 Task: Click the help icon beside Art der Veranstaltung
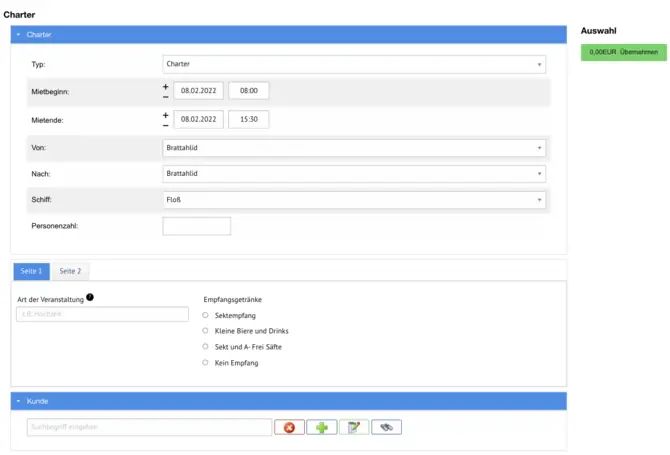(x=90, y=297)
